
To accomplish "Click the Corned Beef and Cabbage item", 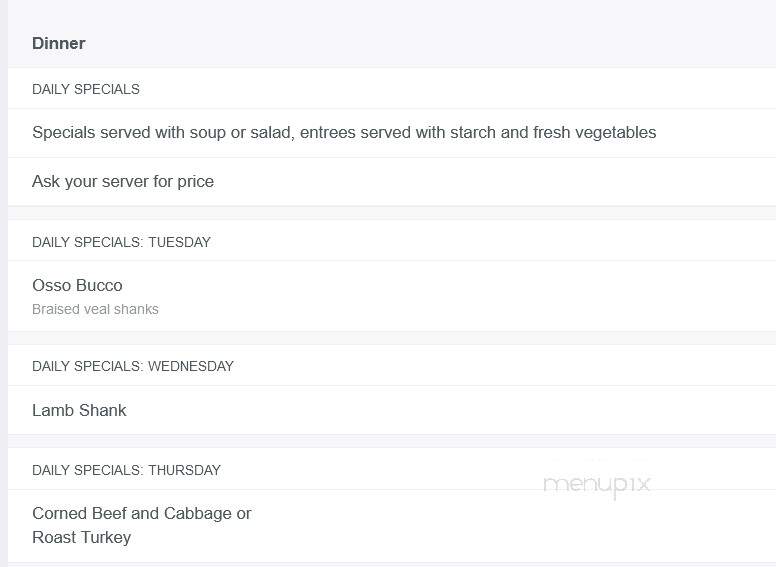I will (x=142, y=514).
